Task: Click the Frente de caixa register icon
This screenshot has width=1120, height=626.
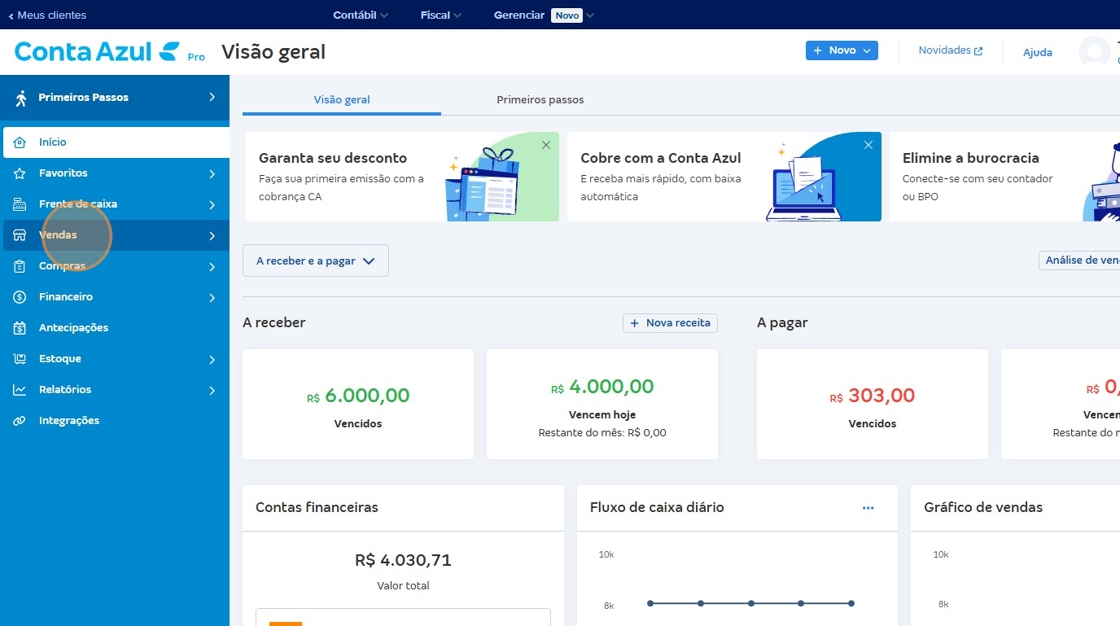Action: [19, 204]
